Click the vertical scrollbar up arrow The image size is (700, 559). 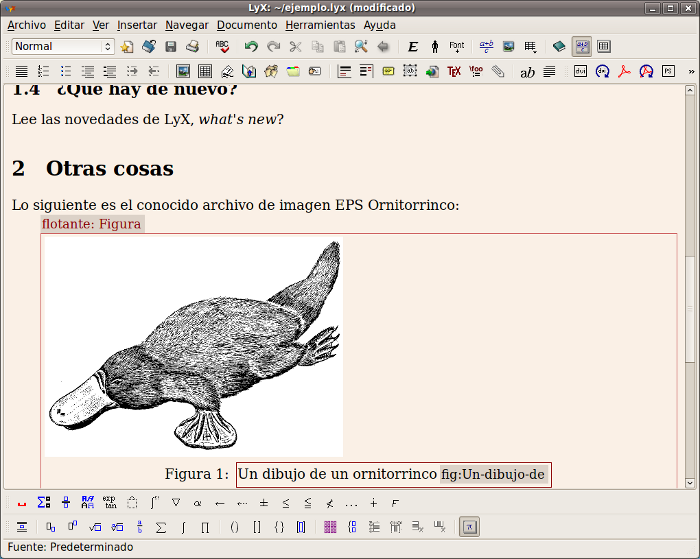(x=690, y=91)
